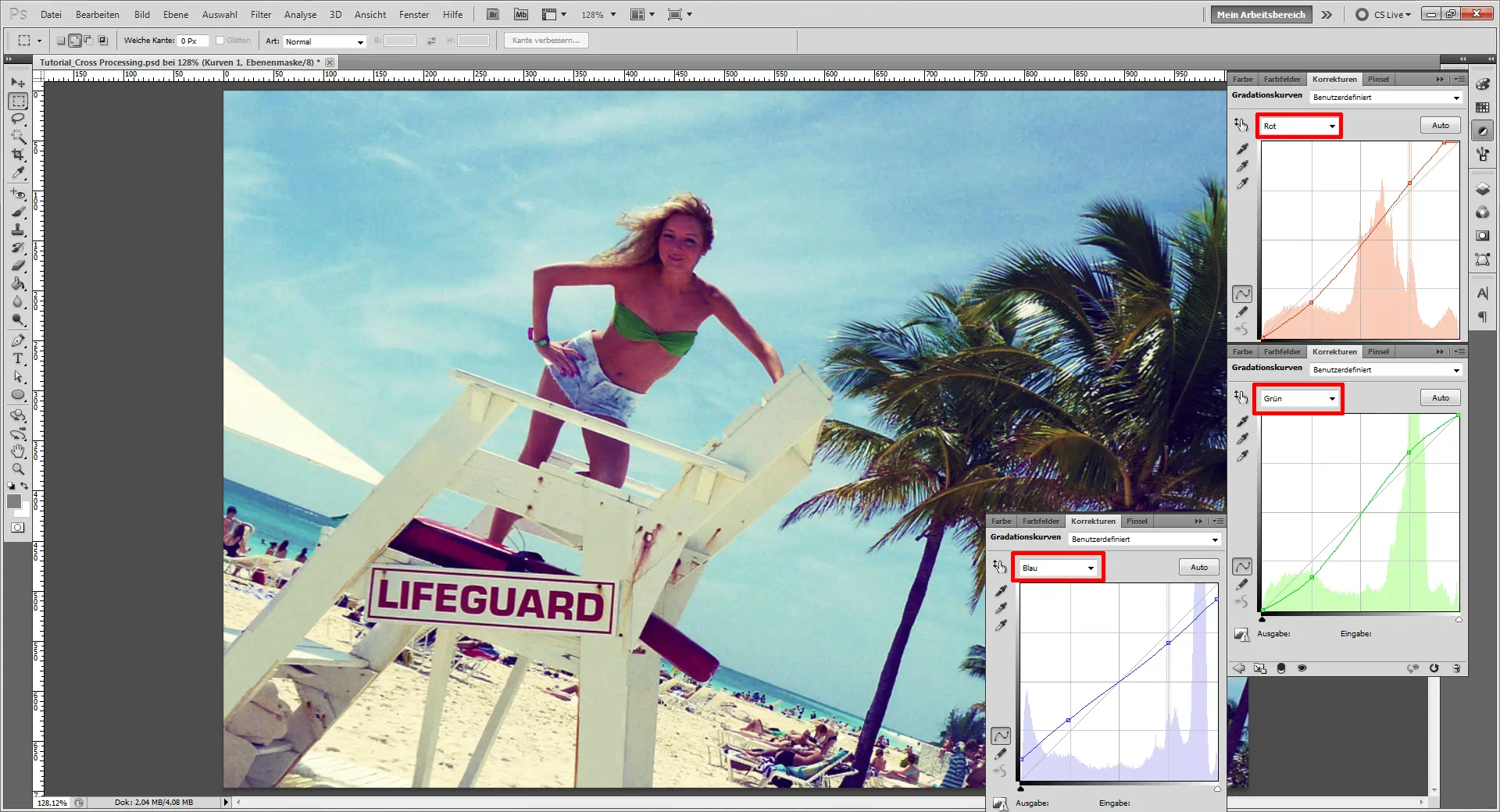Expand the Art selection style dropdown

click(x=324, y=41)
